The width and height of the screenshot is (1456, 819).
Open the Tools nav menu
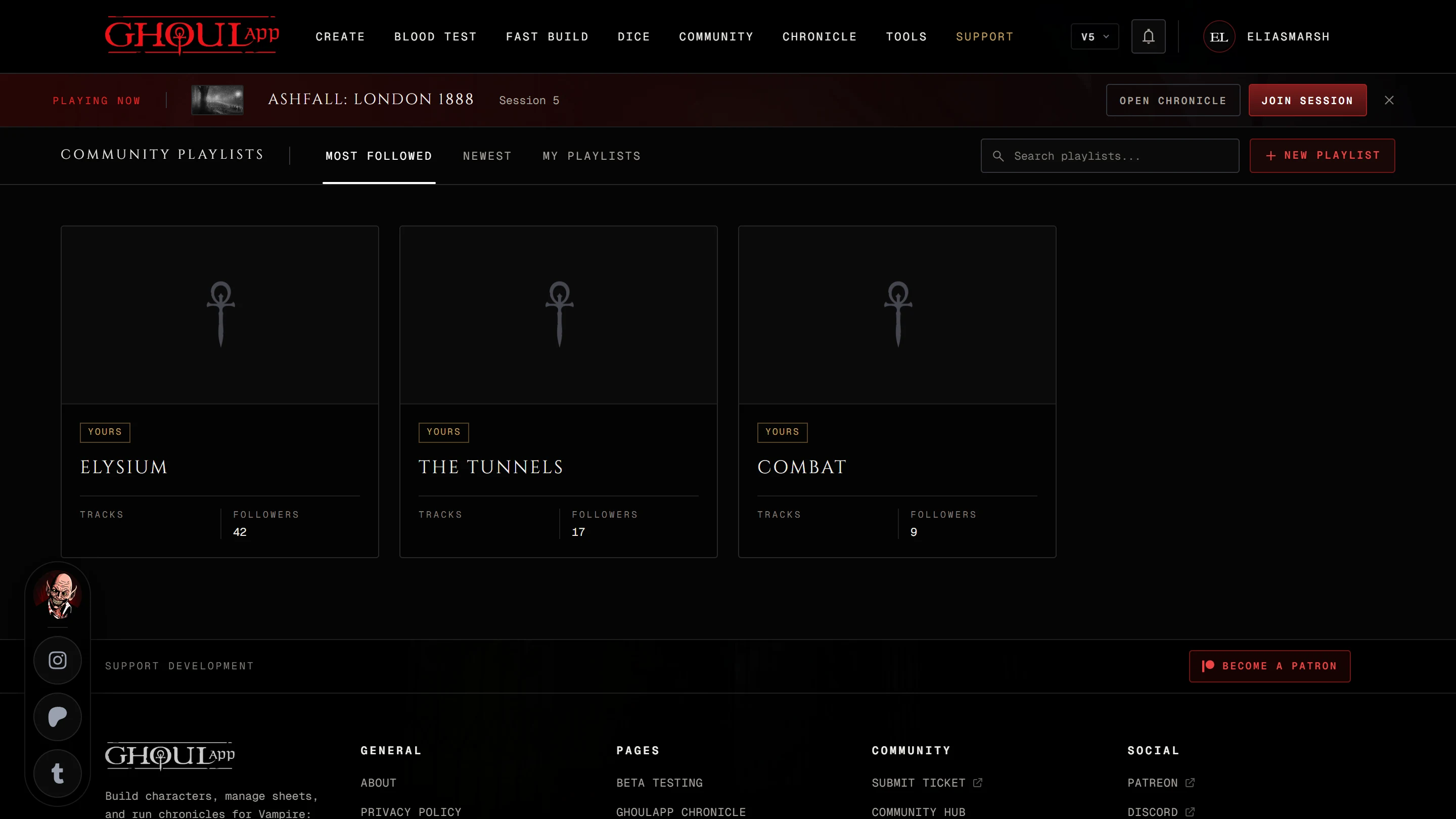906,37
